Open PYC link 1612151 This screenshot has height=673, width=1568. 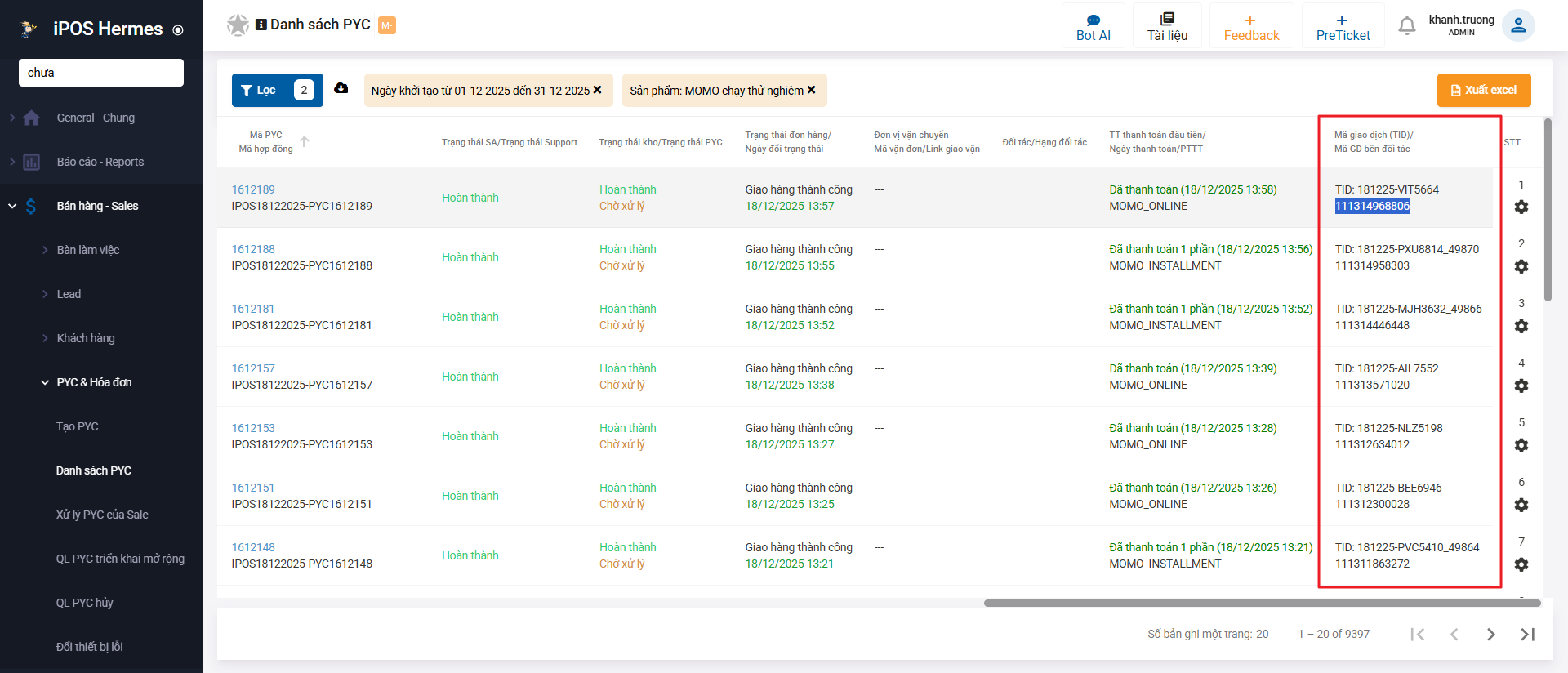click(x=253, y=488)
